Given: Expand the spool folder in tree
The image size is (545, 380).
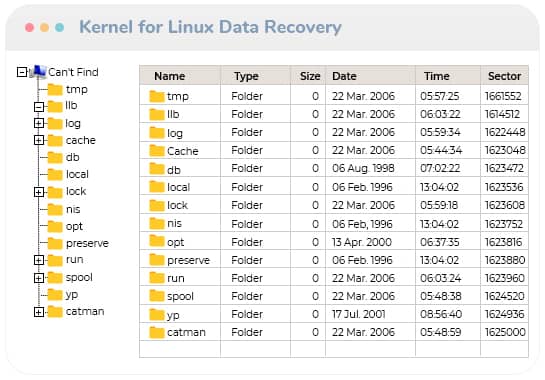Looking at the screenshot, I should point(39,277).
